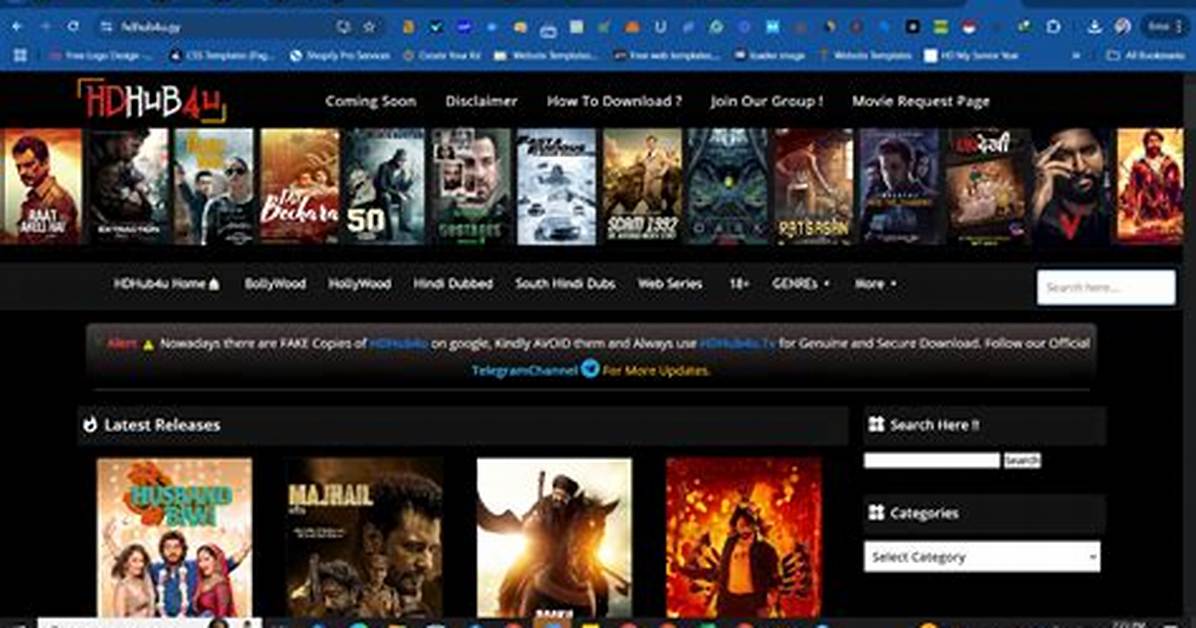1196x628 pixels.
Task: Open Create Your Kit bookmark
Action: coord(442,55)
